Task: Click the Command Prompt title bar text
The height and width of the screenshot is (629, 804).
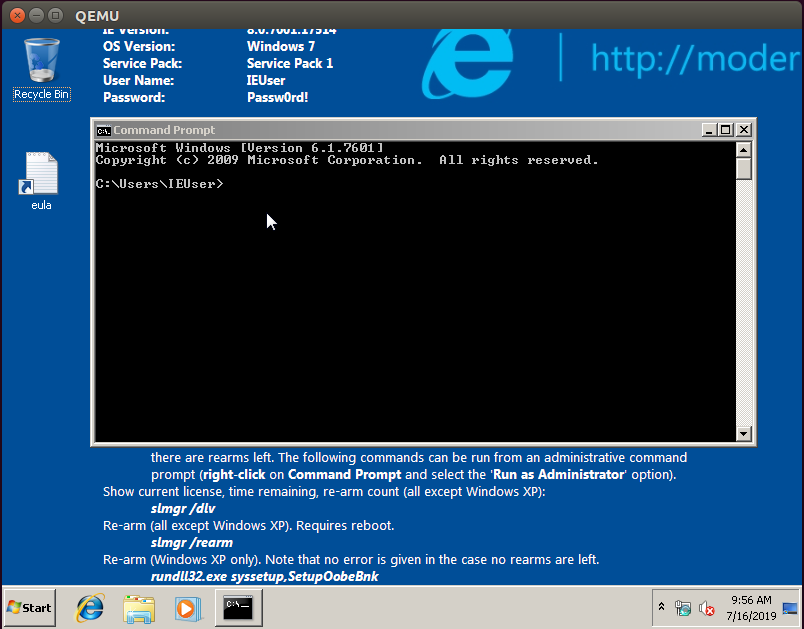Action: tap(164, 130)
